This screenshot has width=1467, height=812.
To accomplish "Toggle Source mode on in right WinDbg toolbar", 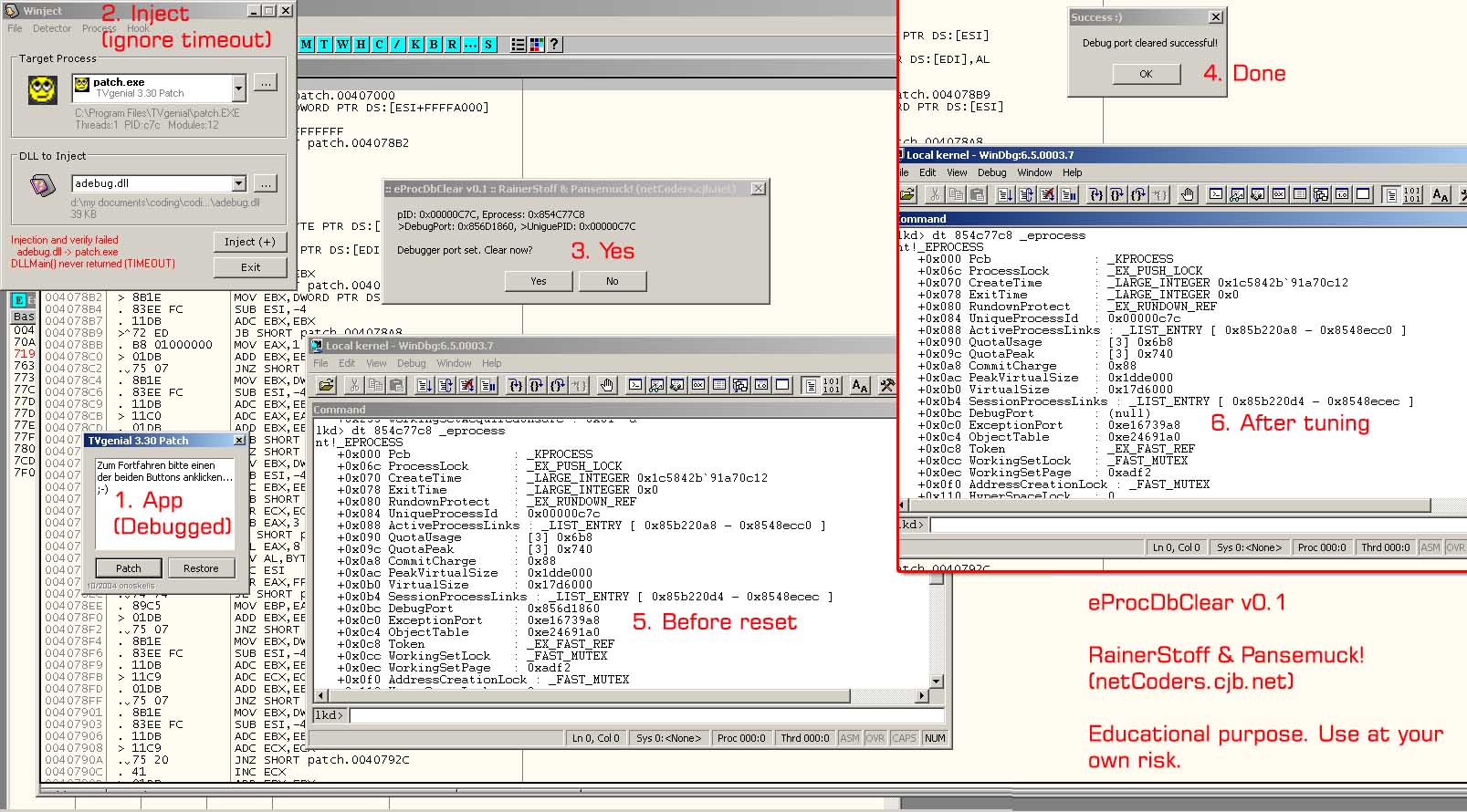I will (1390, 194).
